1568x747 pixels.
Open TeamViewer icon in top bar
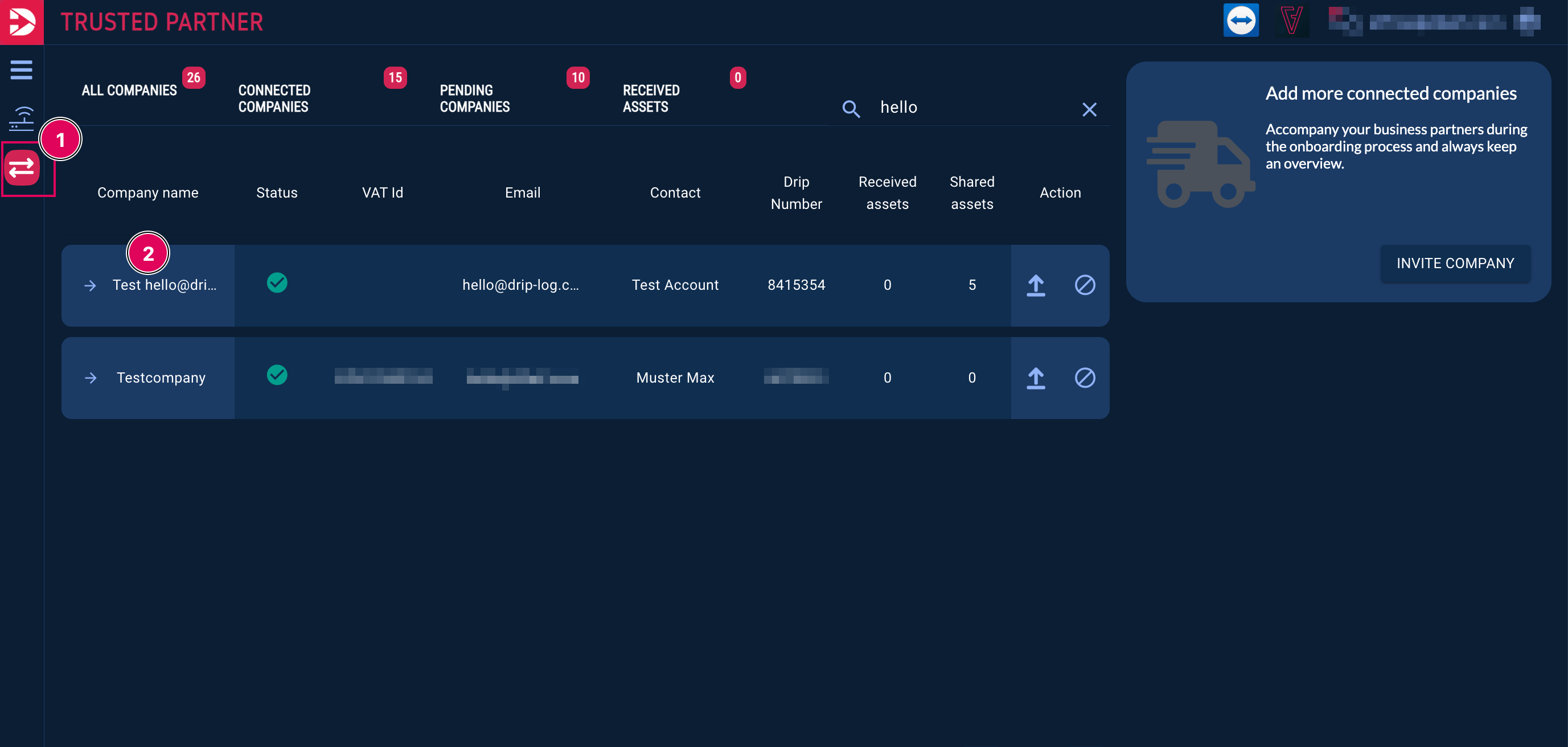click(1241, 21)
